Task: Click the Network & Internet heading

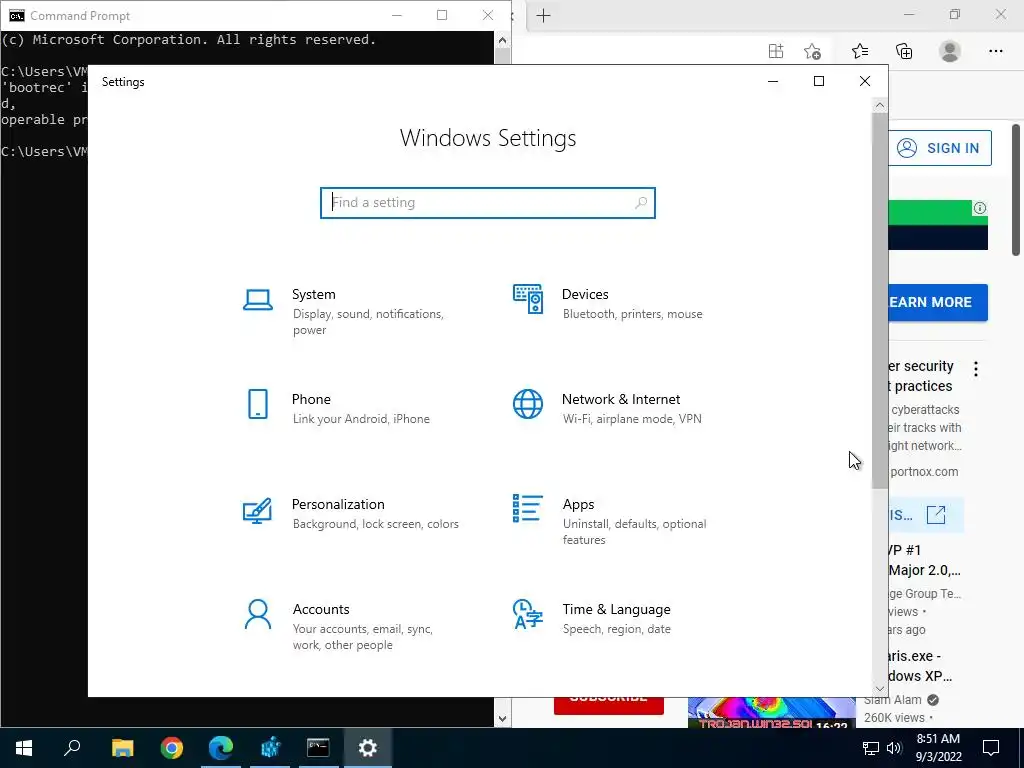Action: (621, 400)
